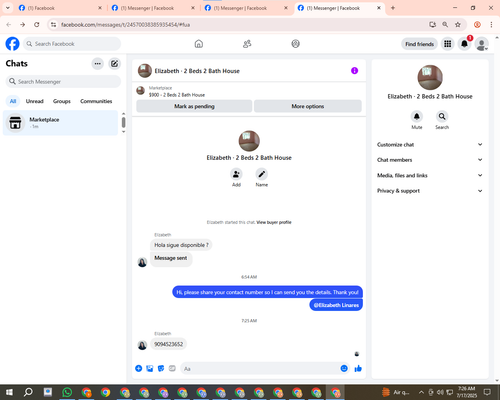Screen dimensions: 500x400
Task: Open the taskbar clock and date
Action: 466,392
